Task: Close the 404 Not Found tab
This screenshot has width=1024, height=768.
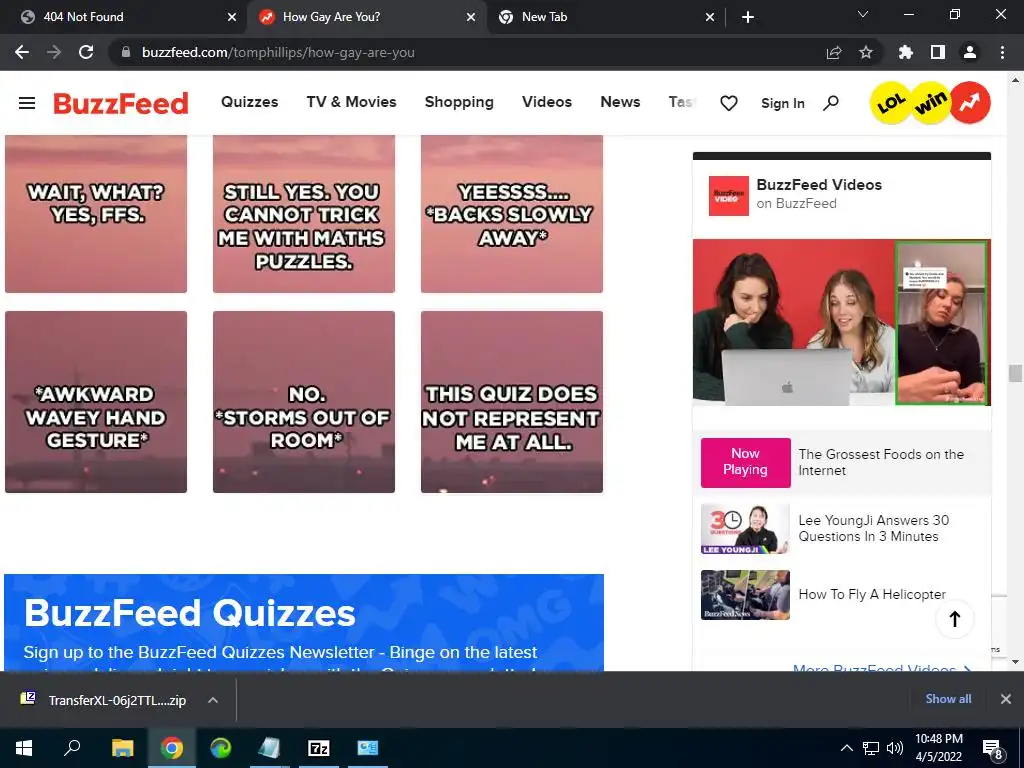Action: tap(232, 17)
